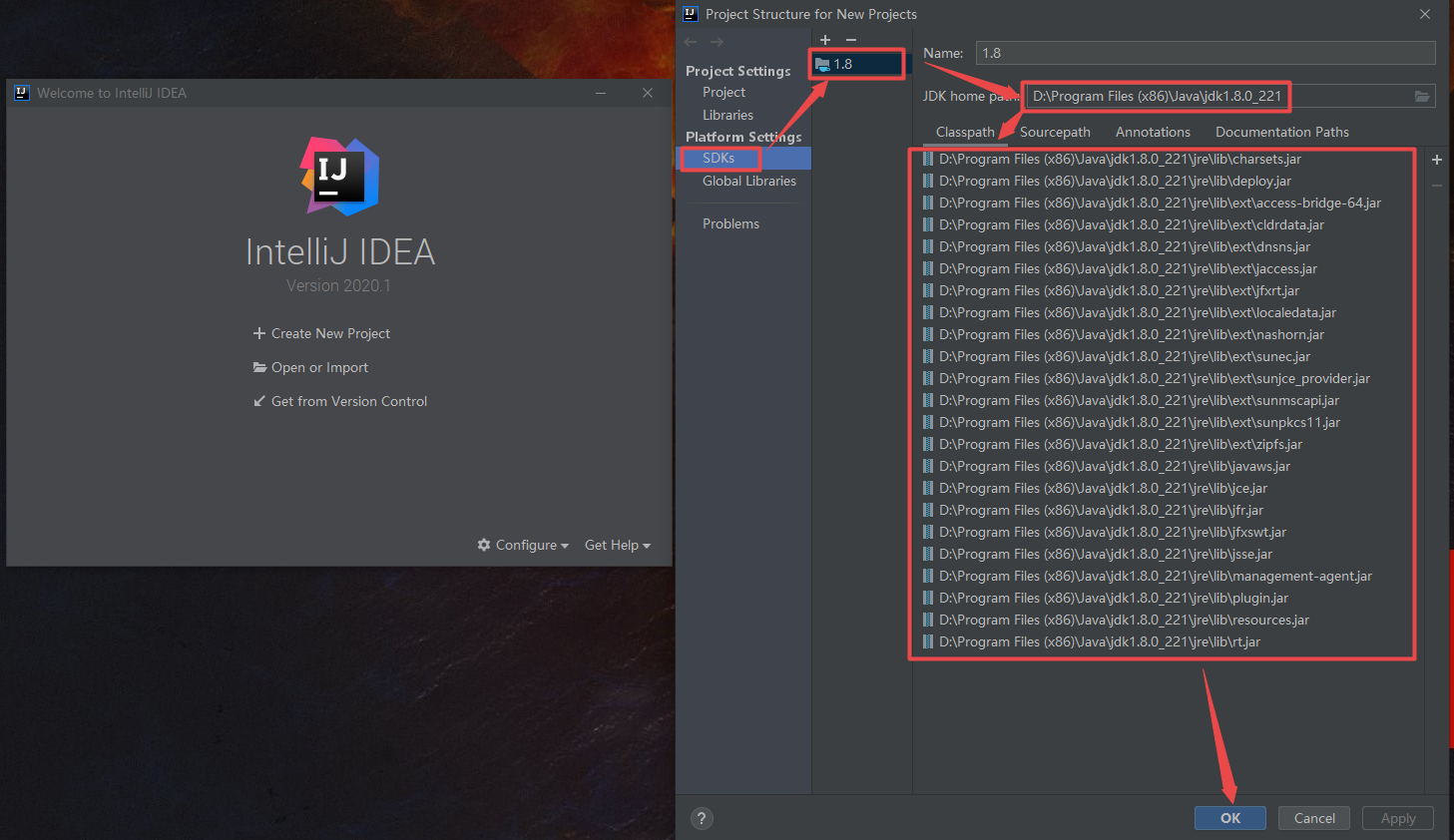Open the Libraries settings section
Image resolution: width=1454 pixels, height=840 pixels.
[727, 115]
